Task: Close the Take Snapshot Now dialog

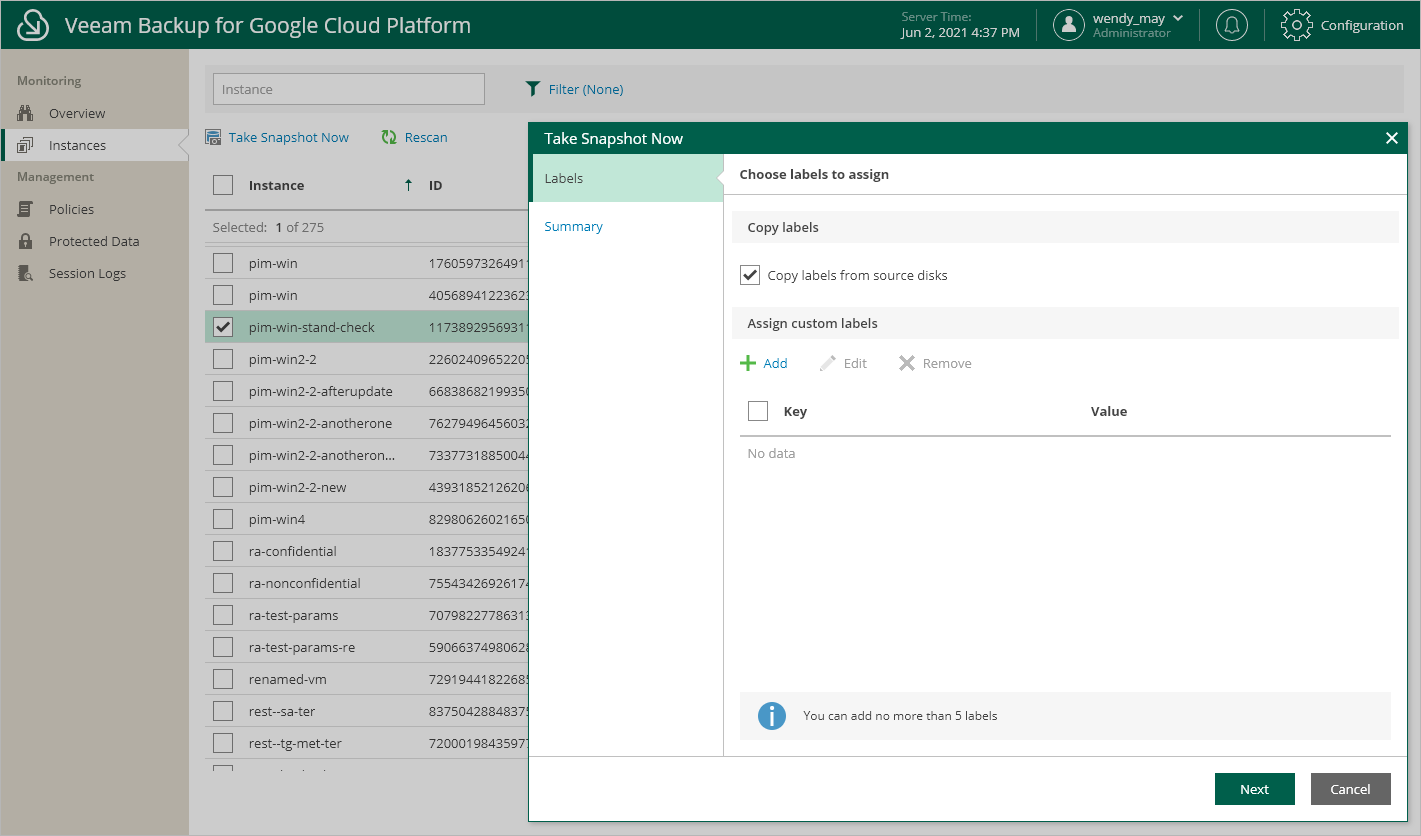Action: [x=1391, y=138]
